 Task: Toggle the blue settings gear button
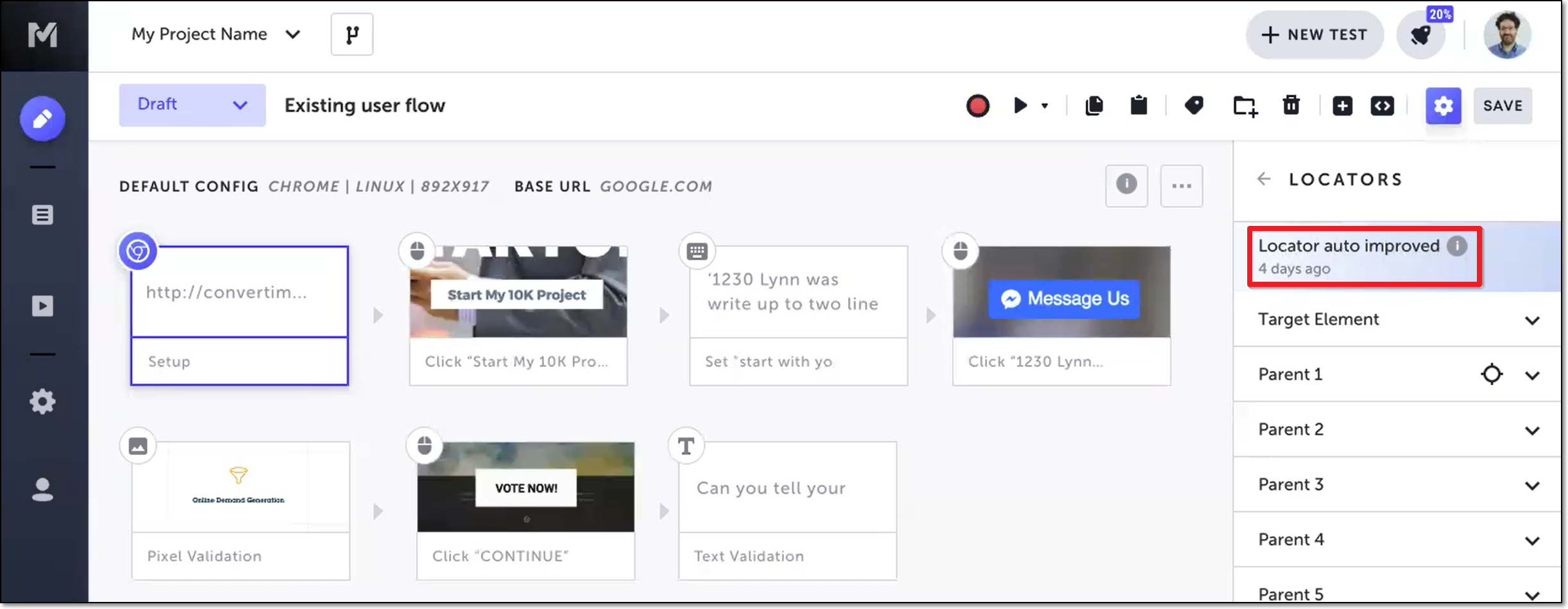(x=1444, y=106)
